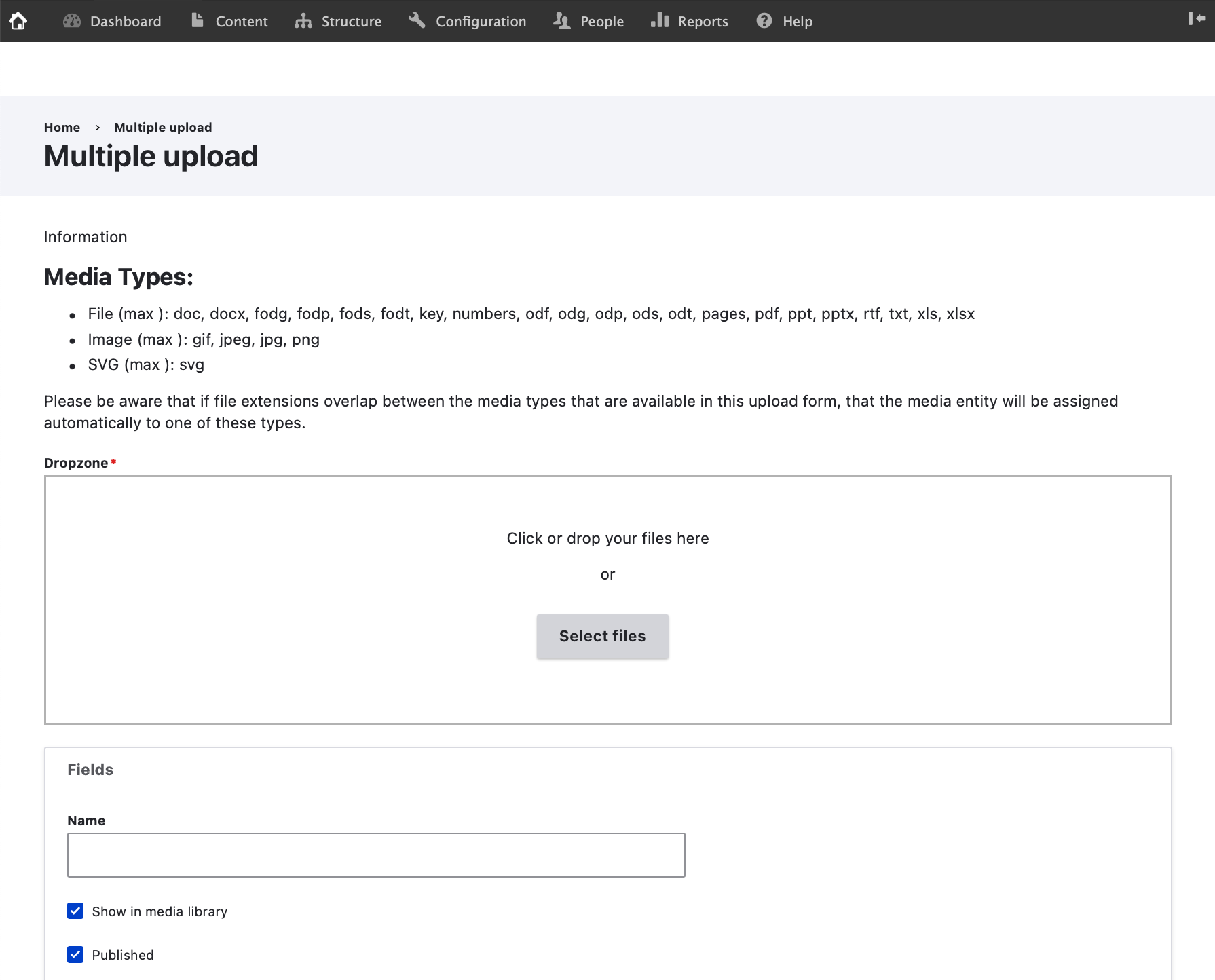
Task: Open the Configuration menu
Action: click(x=481, y=22)
